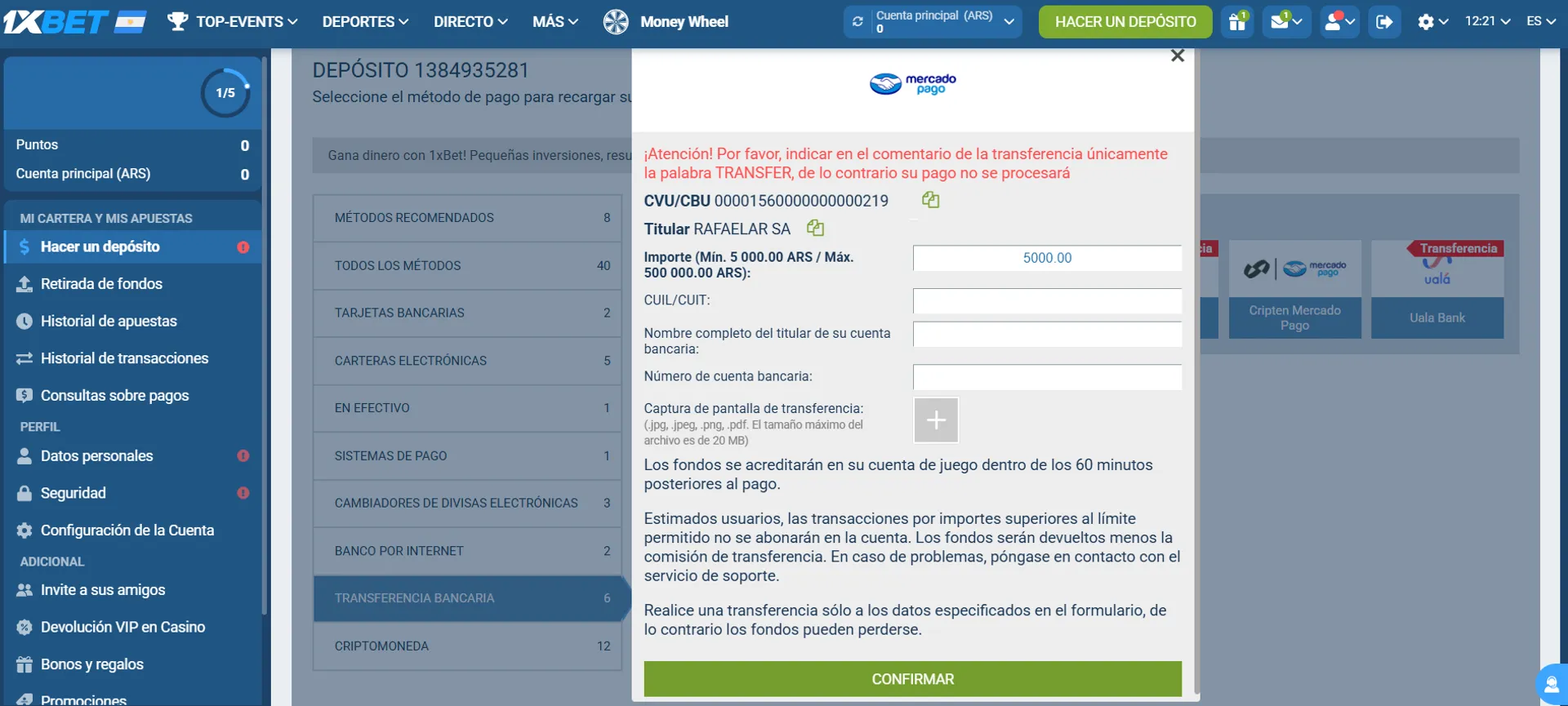Expand the DIRECTO menu
Screen dimensions: 1568x706
[x=470, y=22]
